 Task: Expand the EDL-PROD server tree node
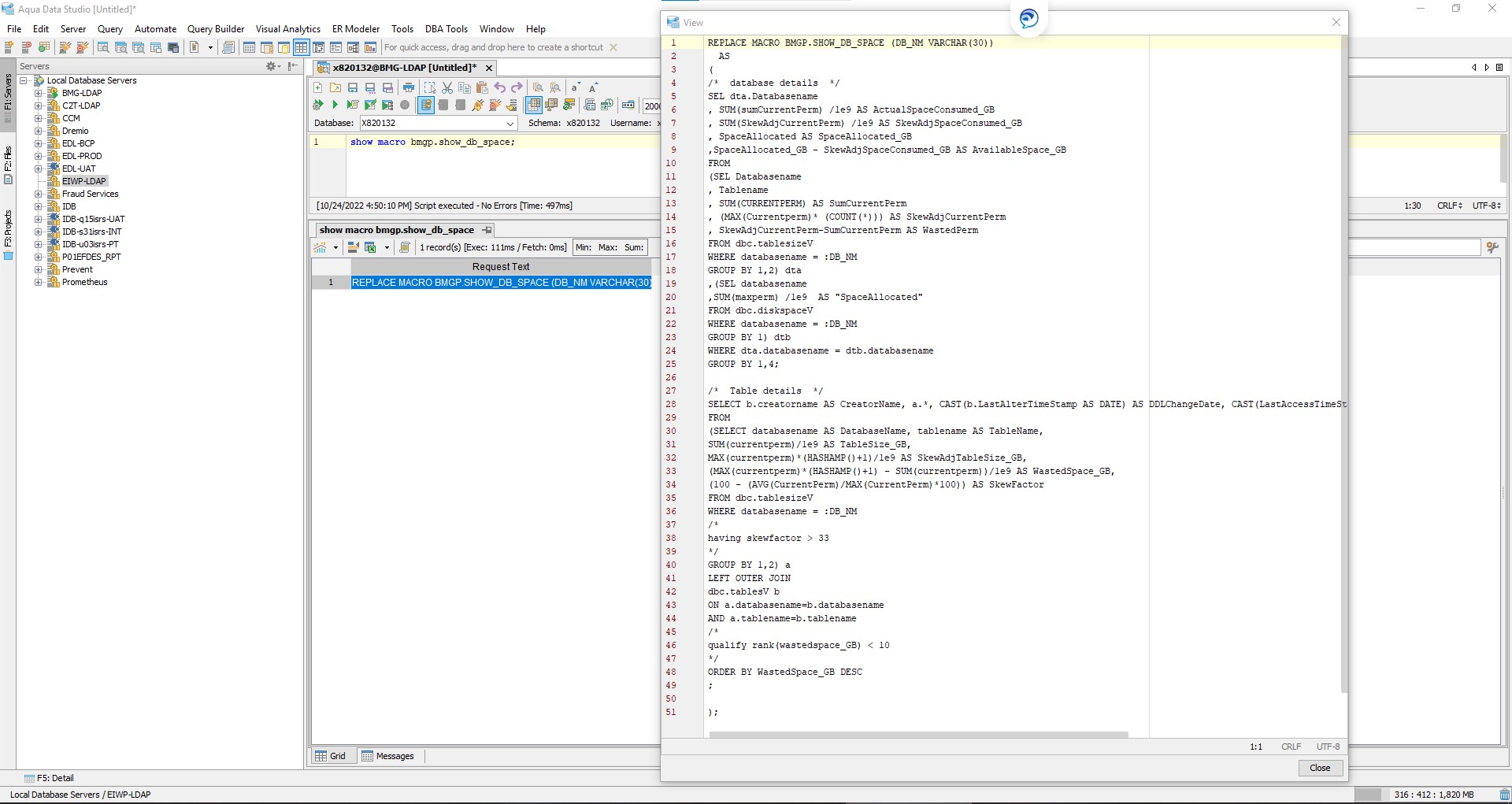(x=38, y=156)
